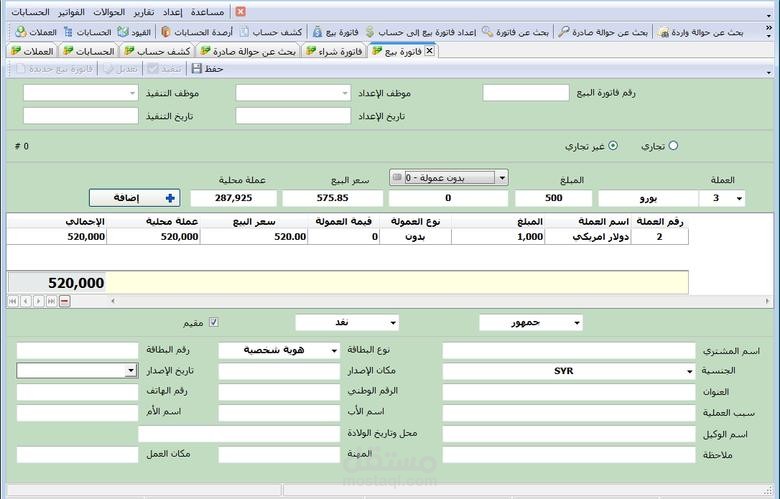Screen dimensions: 780x499
Task: Open the الحسابات menu
Action: 31,12
